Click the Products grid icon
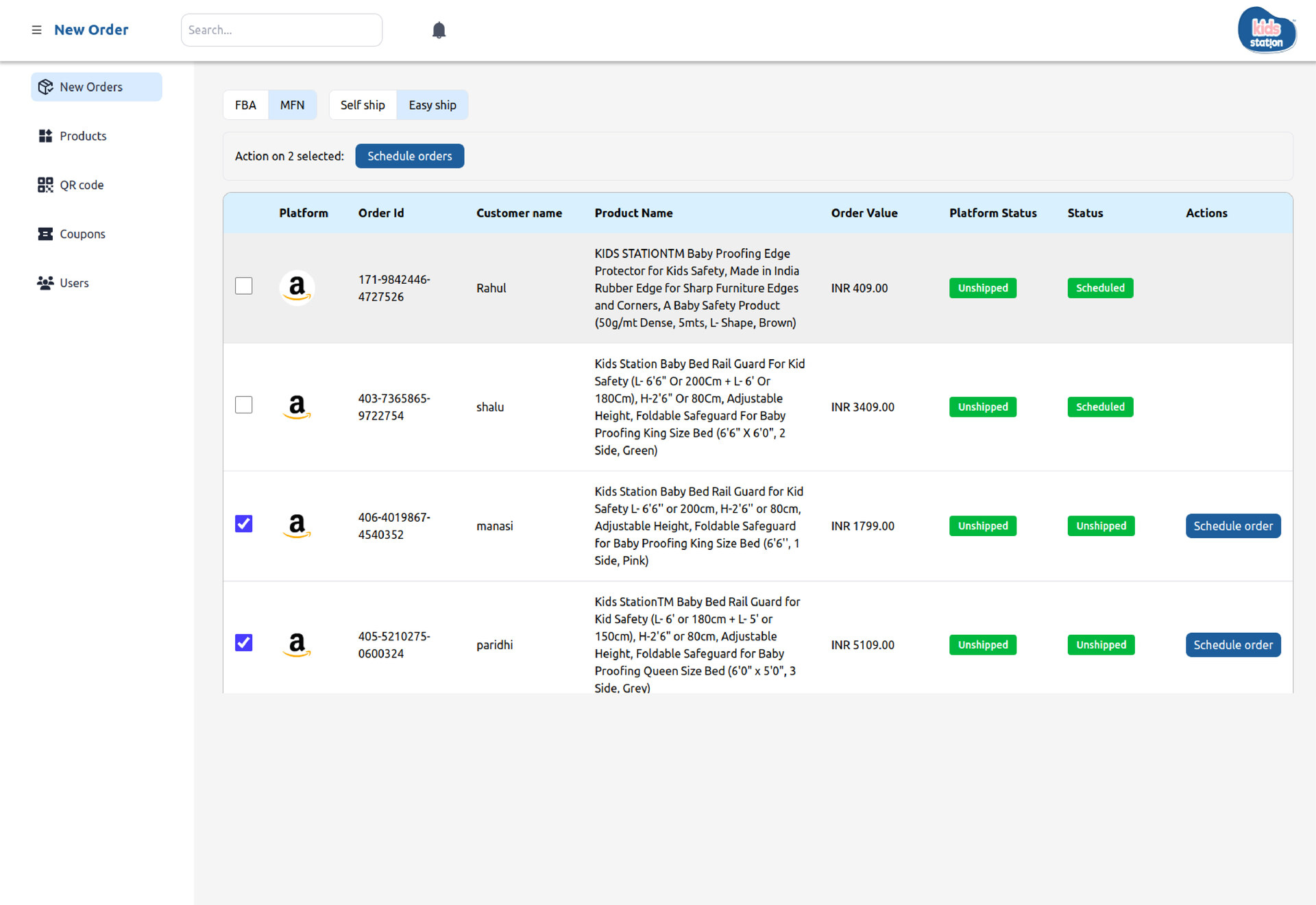The image size is (1316, 905). point(46,136)
